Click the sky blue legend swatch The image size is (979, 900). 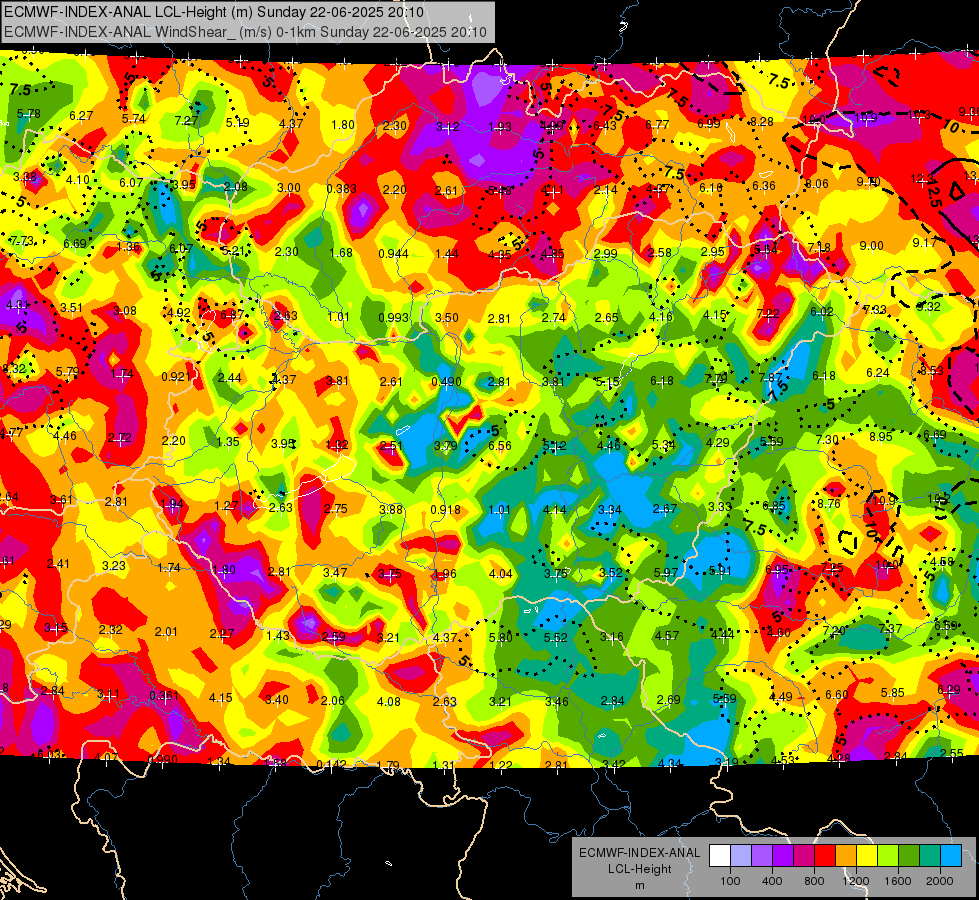pos(951,855)
